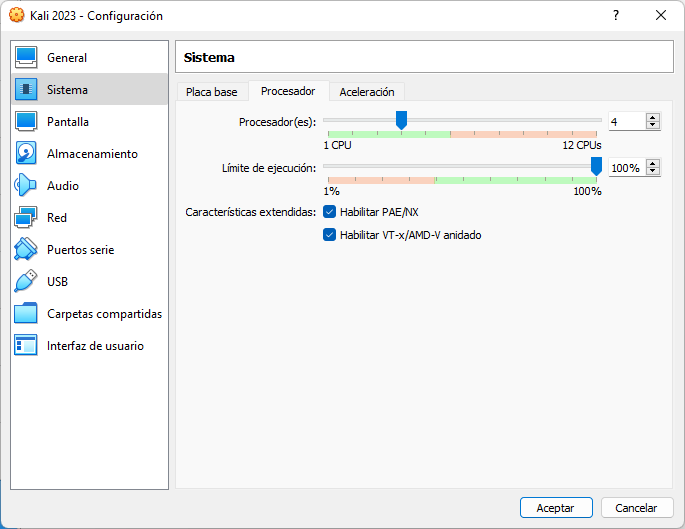Open the Interfaz de usuario icon
This screenshot has width=685, height=529.
[26, 345]
